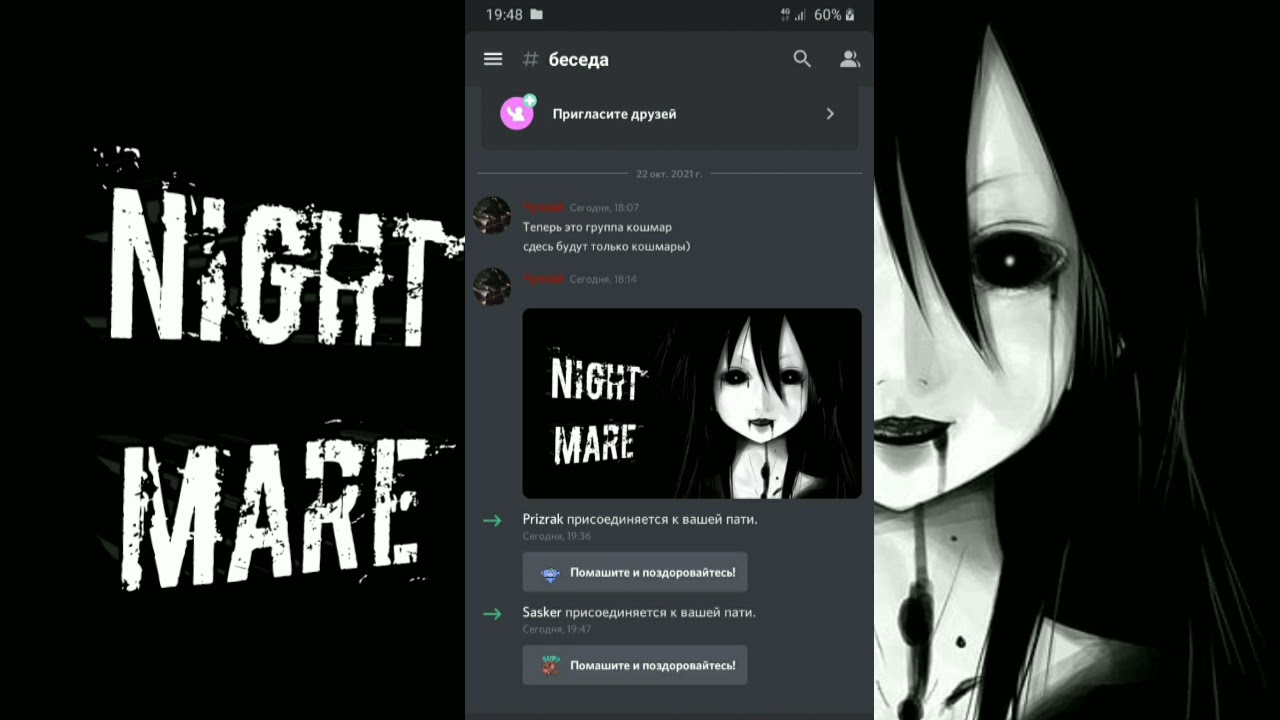Image resolution: width=1280 pixels, height=720 pixels.
Task: Select message Теперь это группа кошмар
Action: 597,227
